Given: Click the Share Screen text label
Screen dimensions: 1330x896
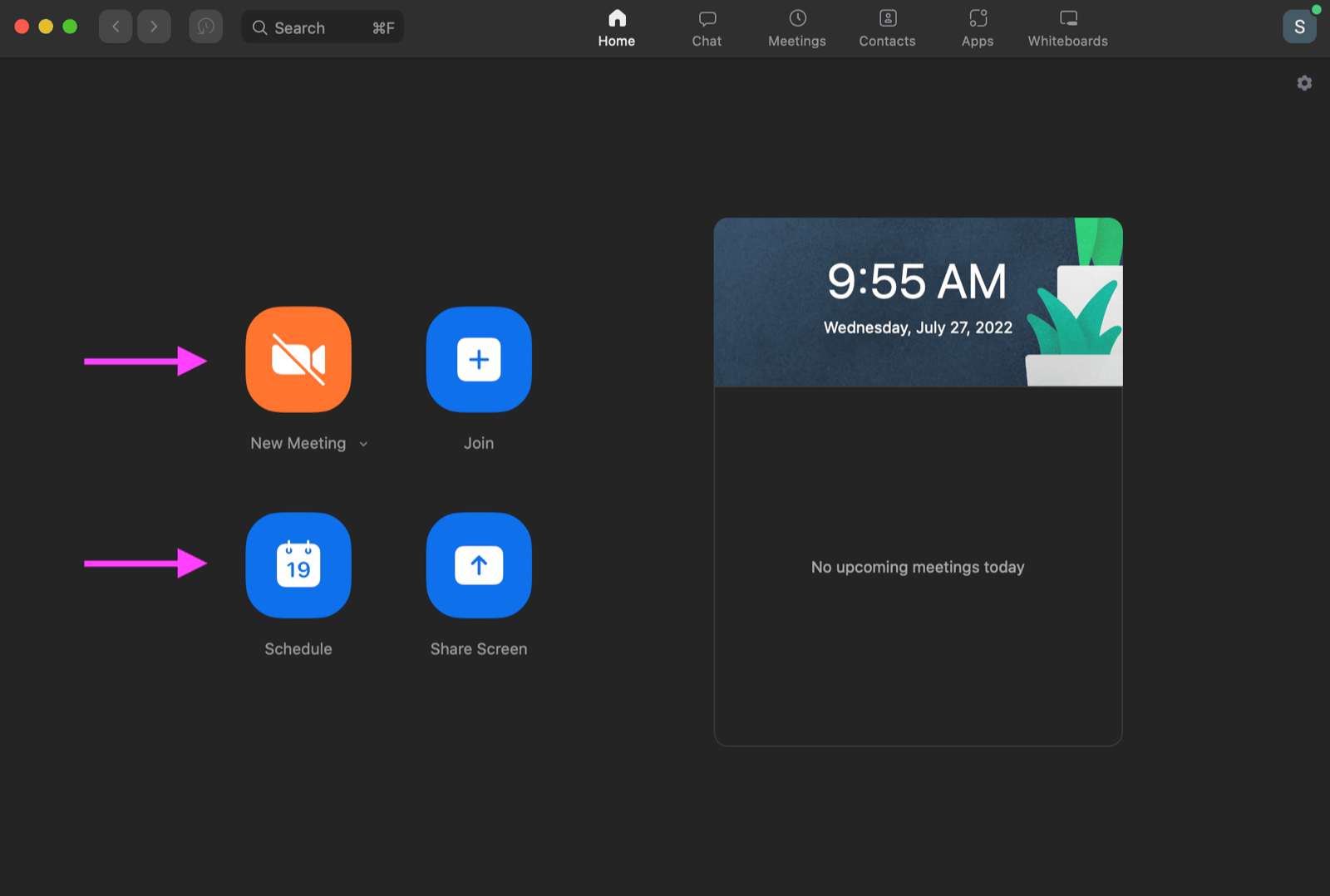Looking at the screenshot, I should pyautogui.click(x=479, y=649).
